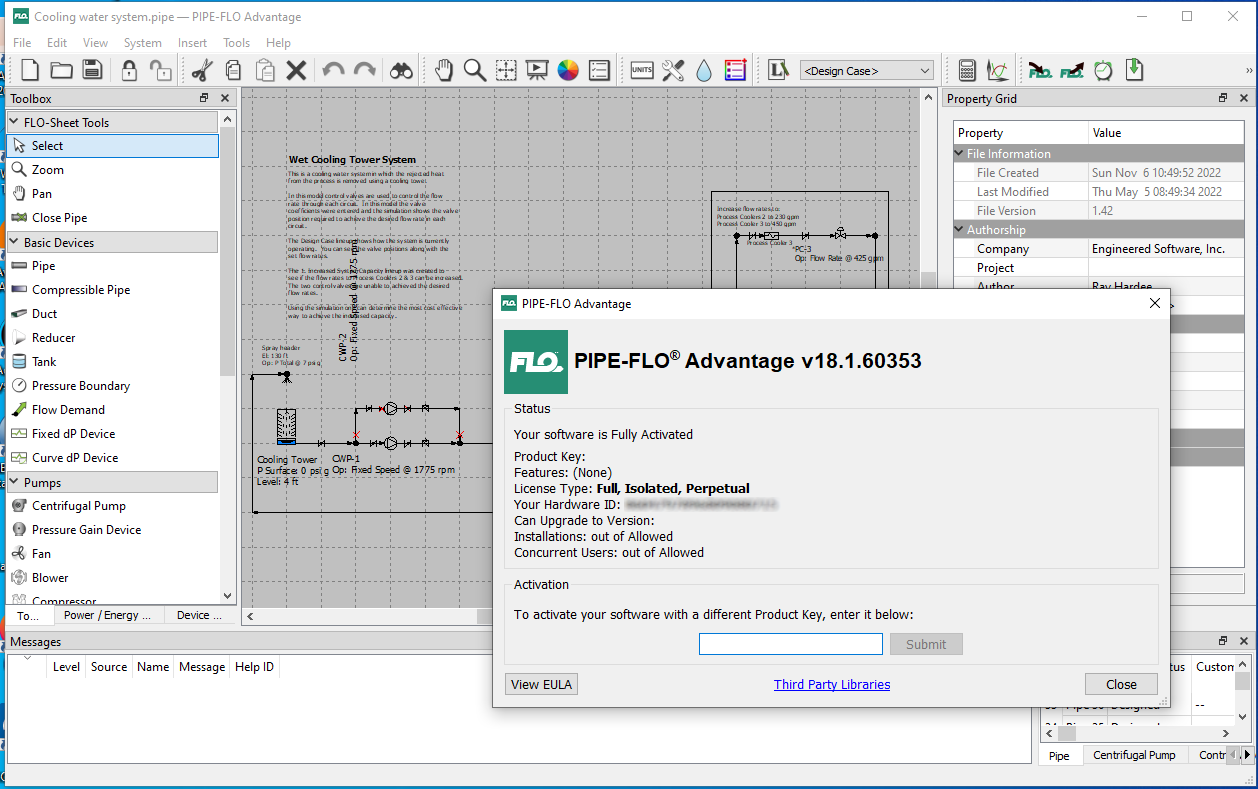
Task: Paste using clipboard icon
Action: [x=265, y=70]
